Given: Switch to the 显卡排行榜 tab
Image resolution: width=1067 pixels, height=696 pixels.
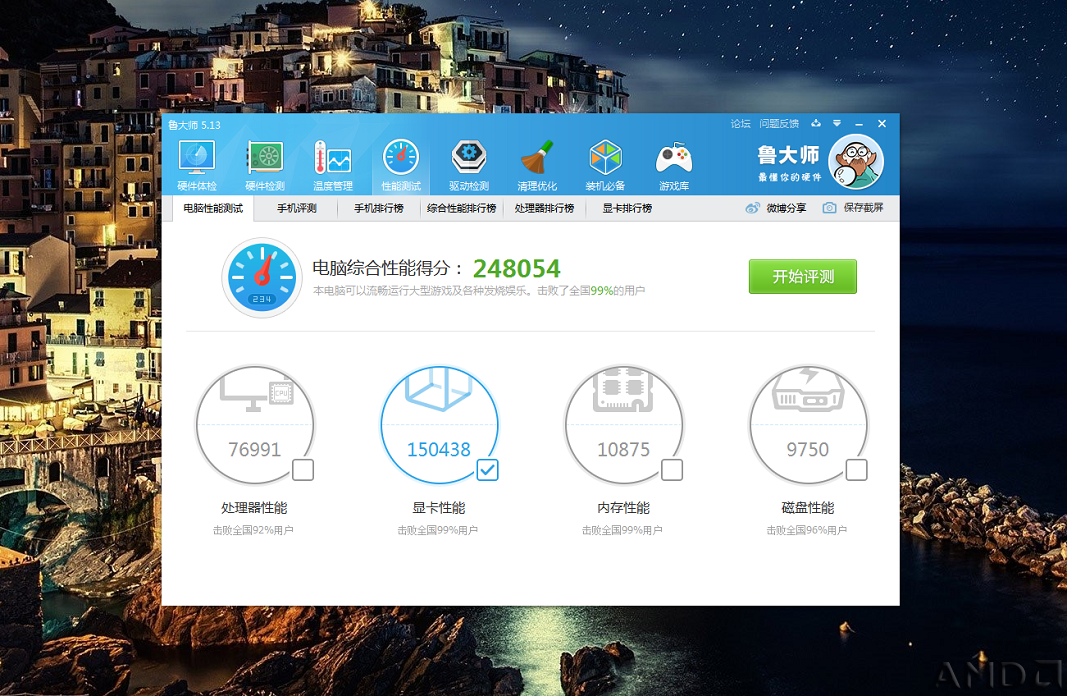Looking at the screenshot, I should pyautogui.click(x=627, y=208).
